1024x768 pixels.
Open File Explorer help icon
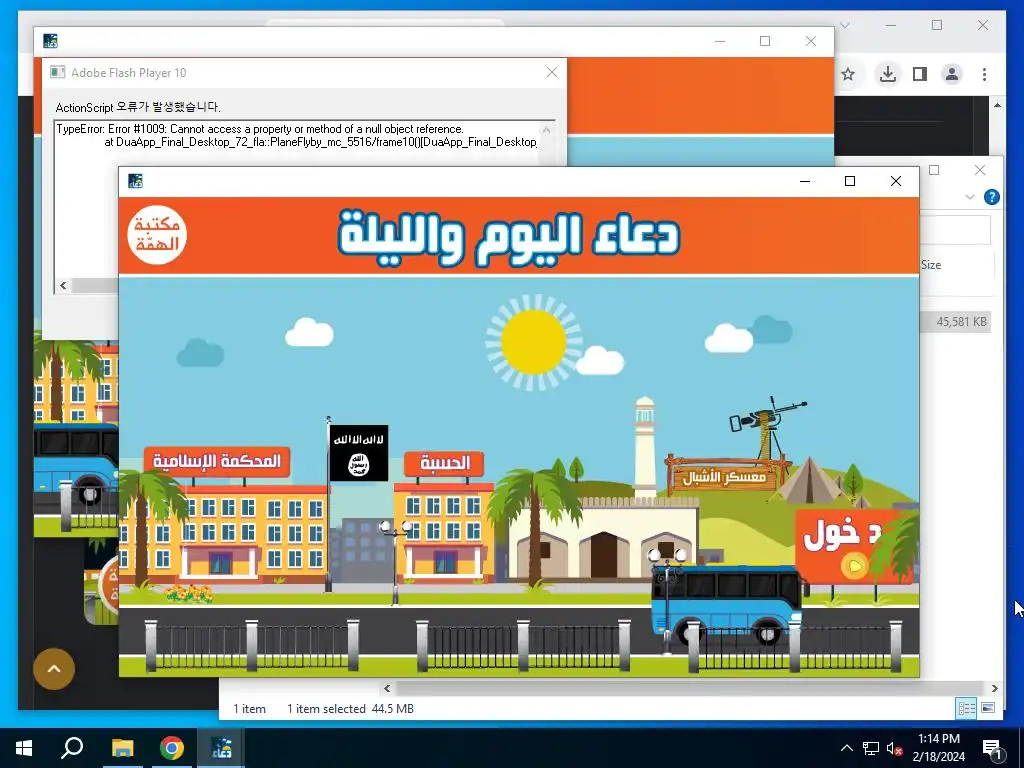991,197
